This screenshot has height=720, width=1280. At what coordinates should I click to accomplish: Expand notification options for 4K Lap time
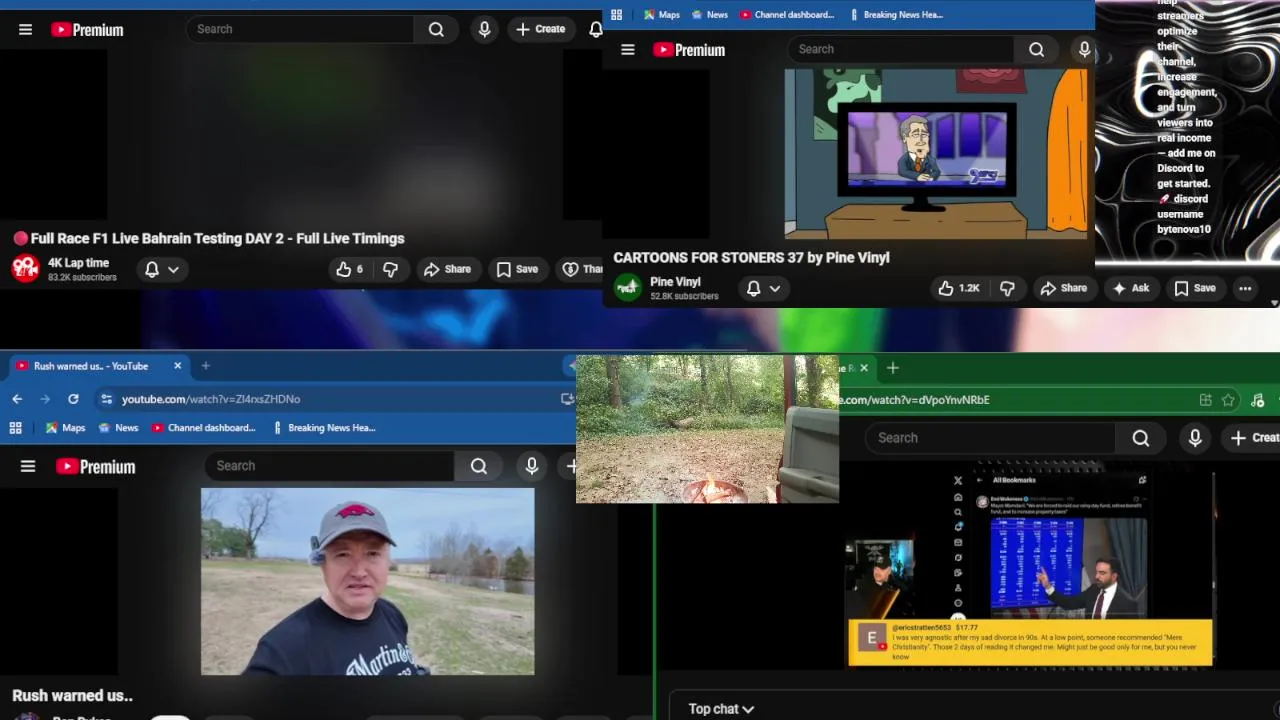point(161,269)
